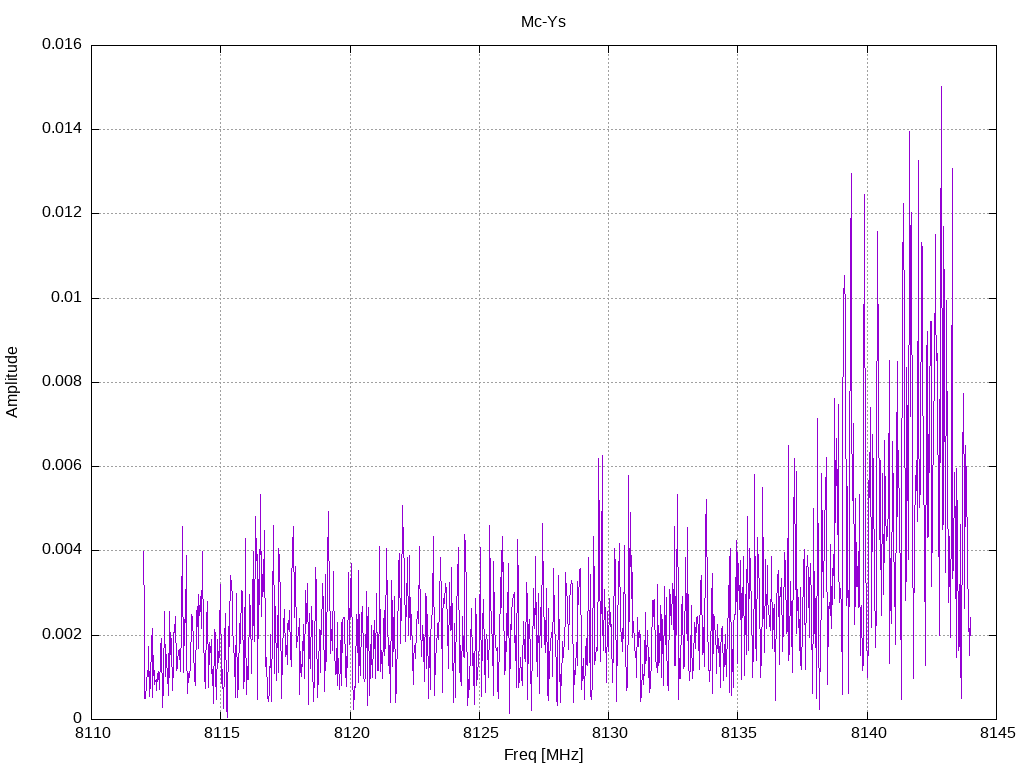Click the 0.014 y-axis tick label
Screen dimensions: 1024x768
click(61, 129)
